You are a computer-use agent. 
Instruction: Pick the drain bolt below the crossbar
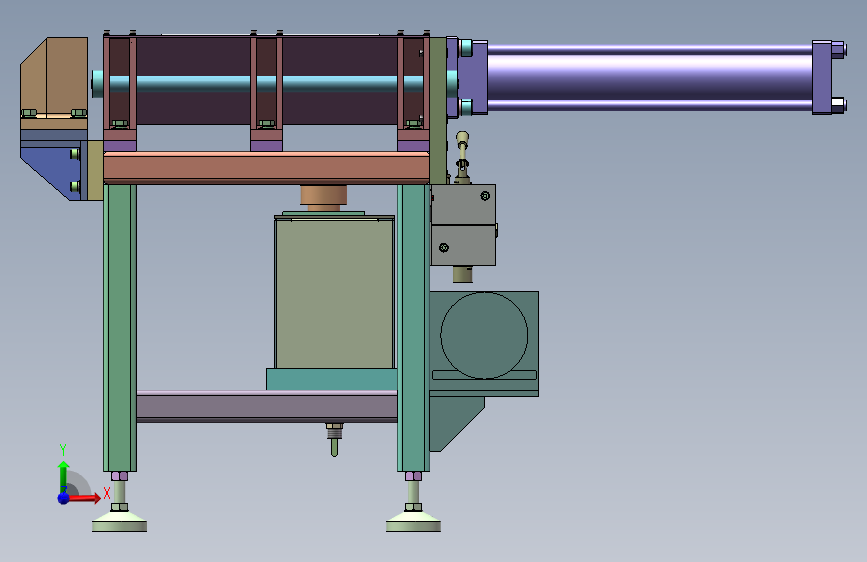pyautogui.click(x=334, y=440)
